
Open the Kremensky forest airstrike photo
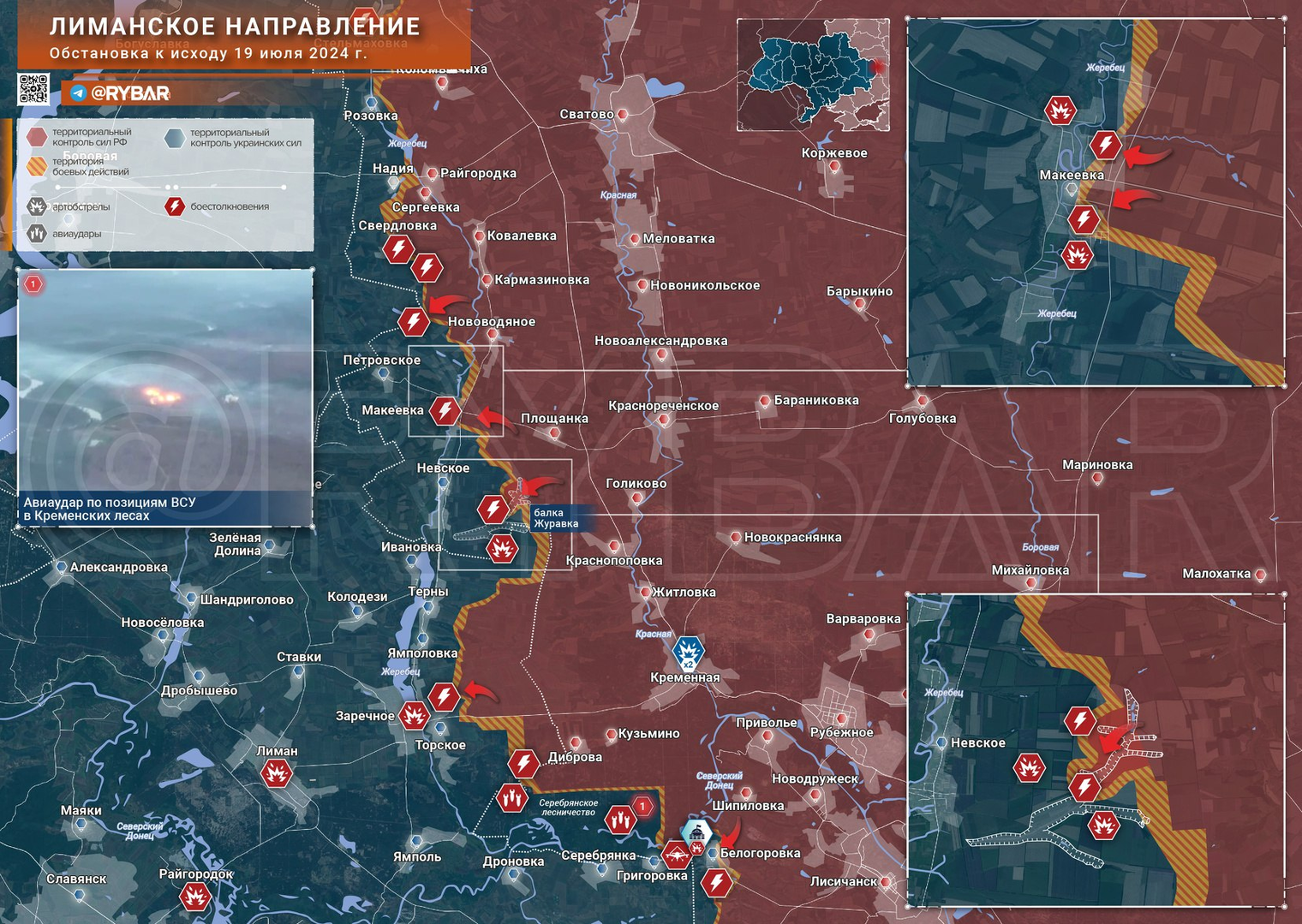165,398
